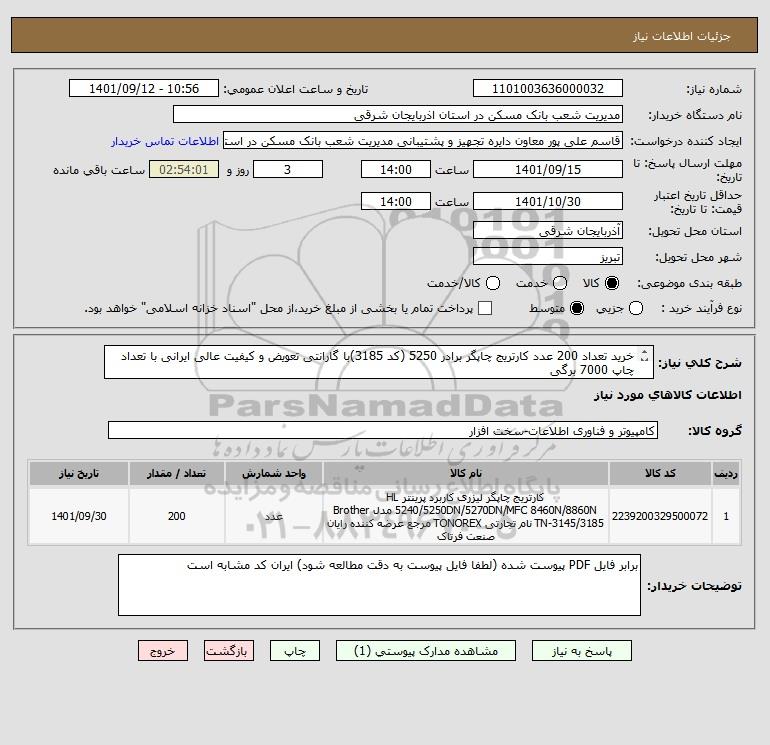
Task: Click the Brother cartridge product name cell
Action: click(466, 516)
